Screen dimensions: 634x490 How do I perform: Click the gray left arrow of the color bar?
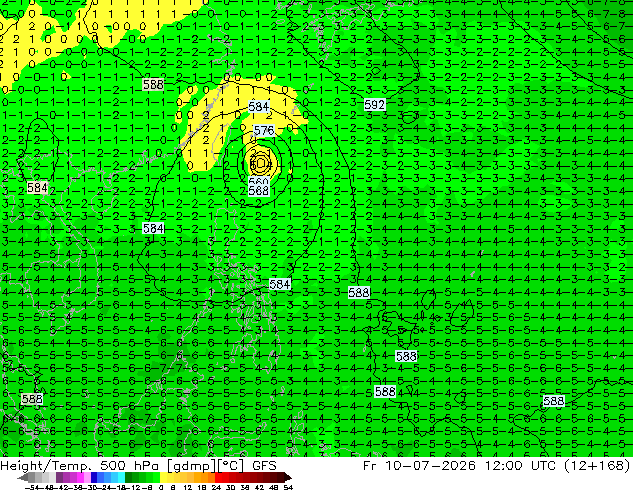pyautogui.click(x=22, y=477)
